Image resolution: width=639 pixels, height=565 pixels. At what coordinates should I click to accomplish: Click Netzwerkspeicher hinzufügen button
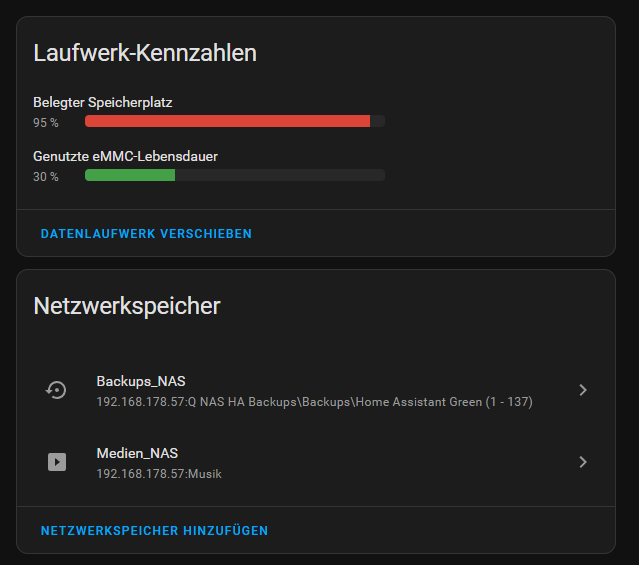pos(154,530)
